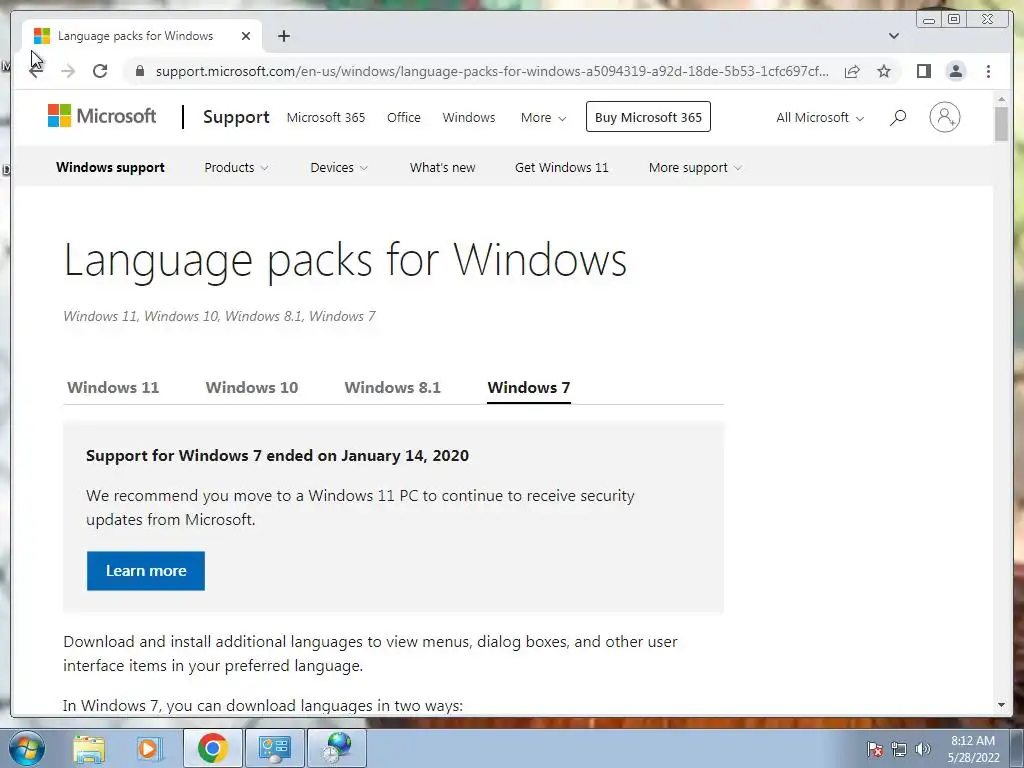Select the Windows 7 tab
1024x768 pixels.
click(528, 387)
